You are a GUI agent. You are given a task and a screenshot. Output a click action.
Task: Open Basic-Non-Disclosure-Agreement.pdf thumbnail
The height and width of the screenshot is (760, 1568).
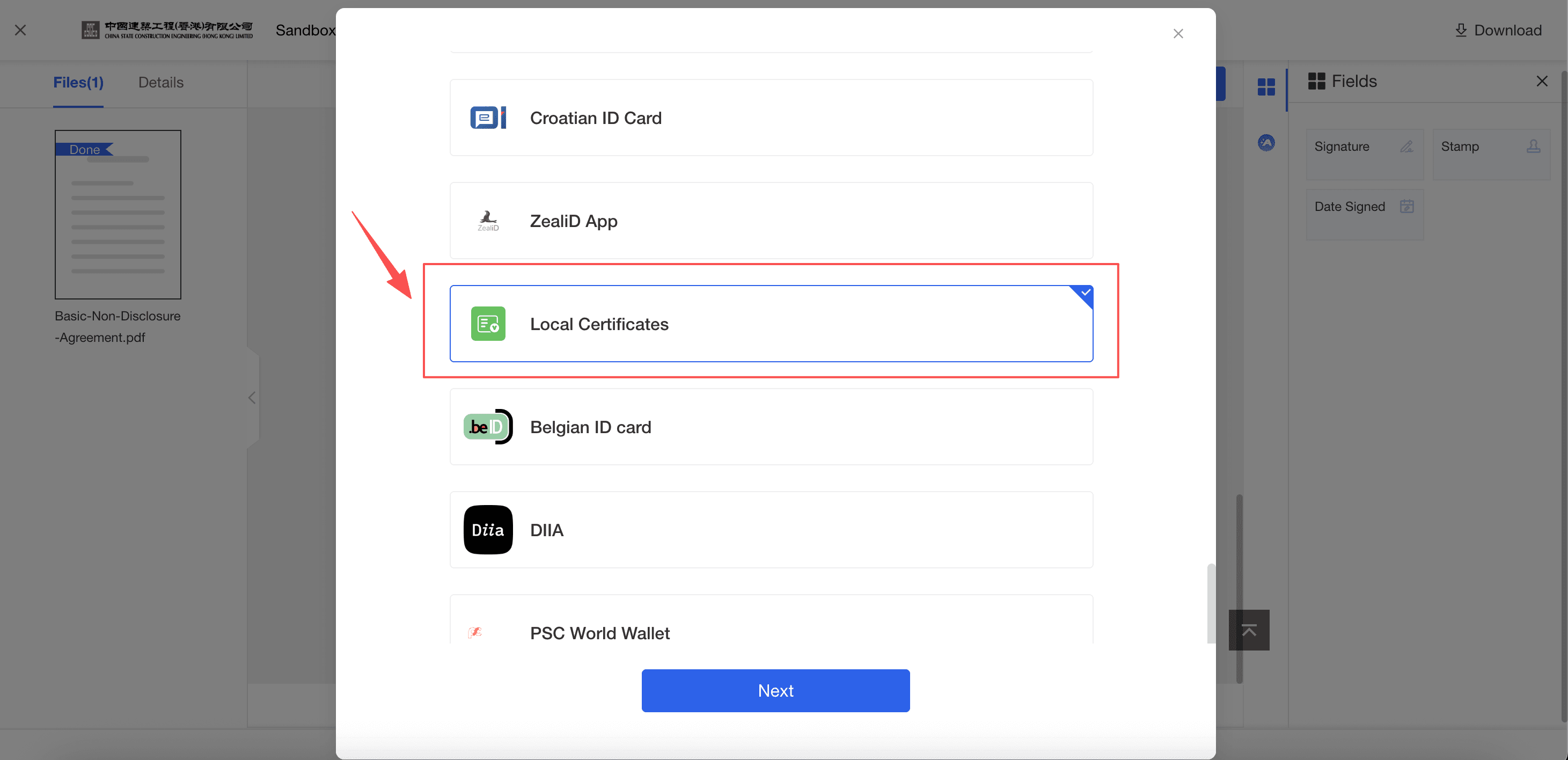(118, 214)
